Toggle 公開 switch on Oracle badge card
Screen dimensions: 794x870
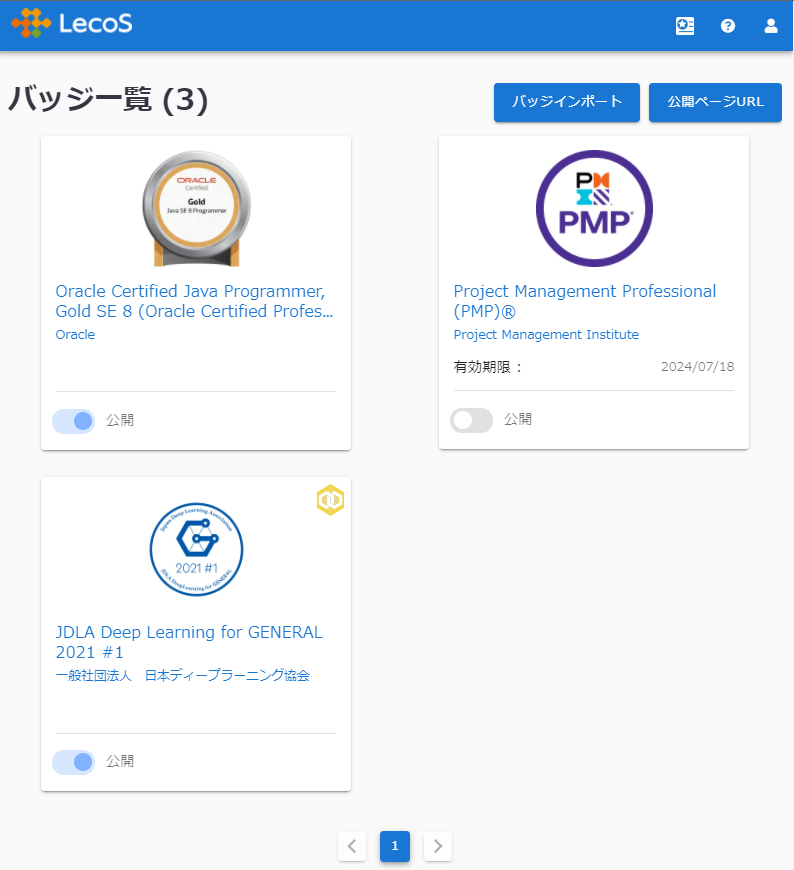point(74,421)
